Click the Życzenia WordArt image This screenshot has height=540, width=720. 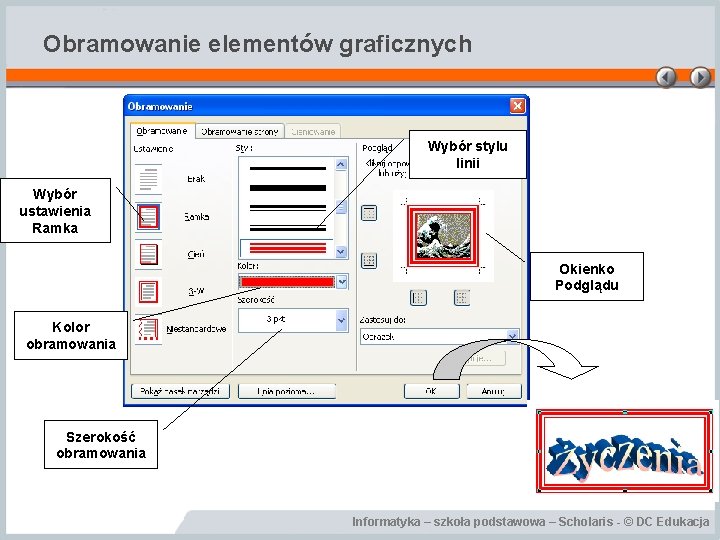click(624, 451)
